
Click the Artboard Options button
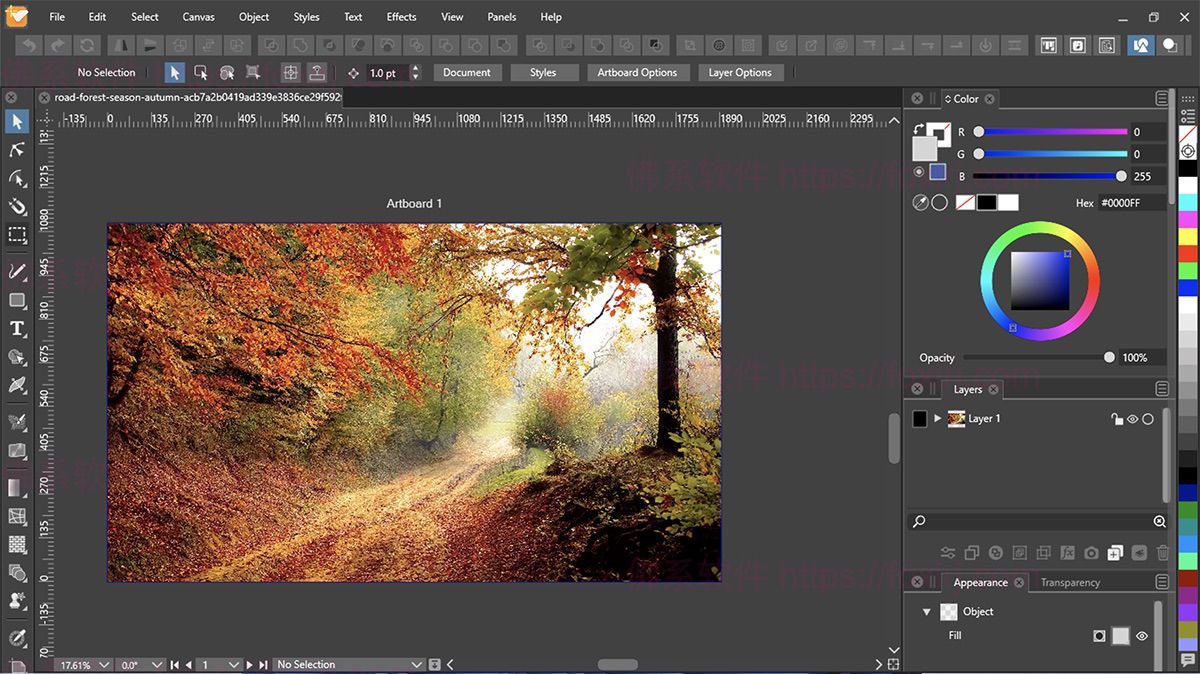coord(637,73)
